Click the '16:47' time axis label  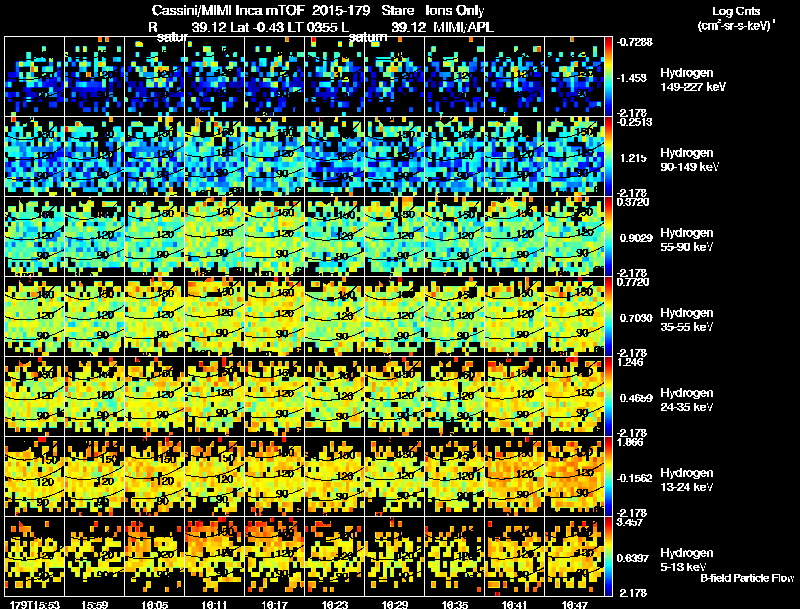tap(574, 604)
